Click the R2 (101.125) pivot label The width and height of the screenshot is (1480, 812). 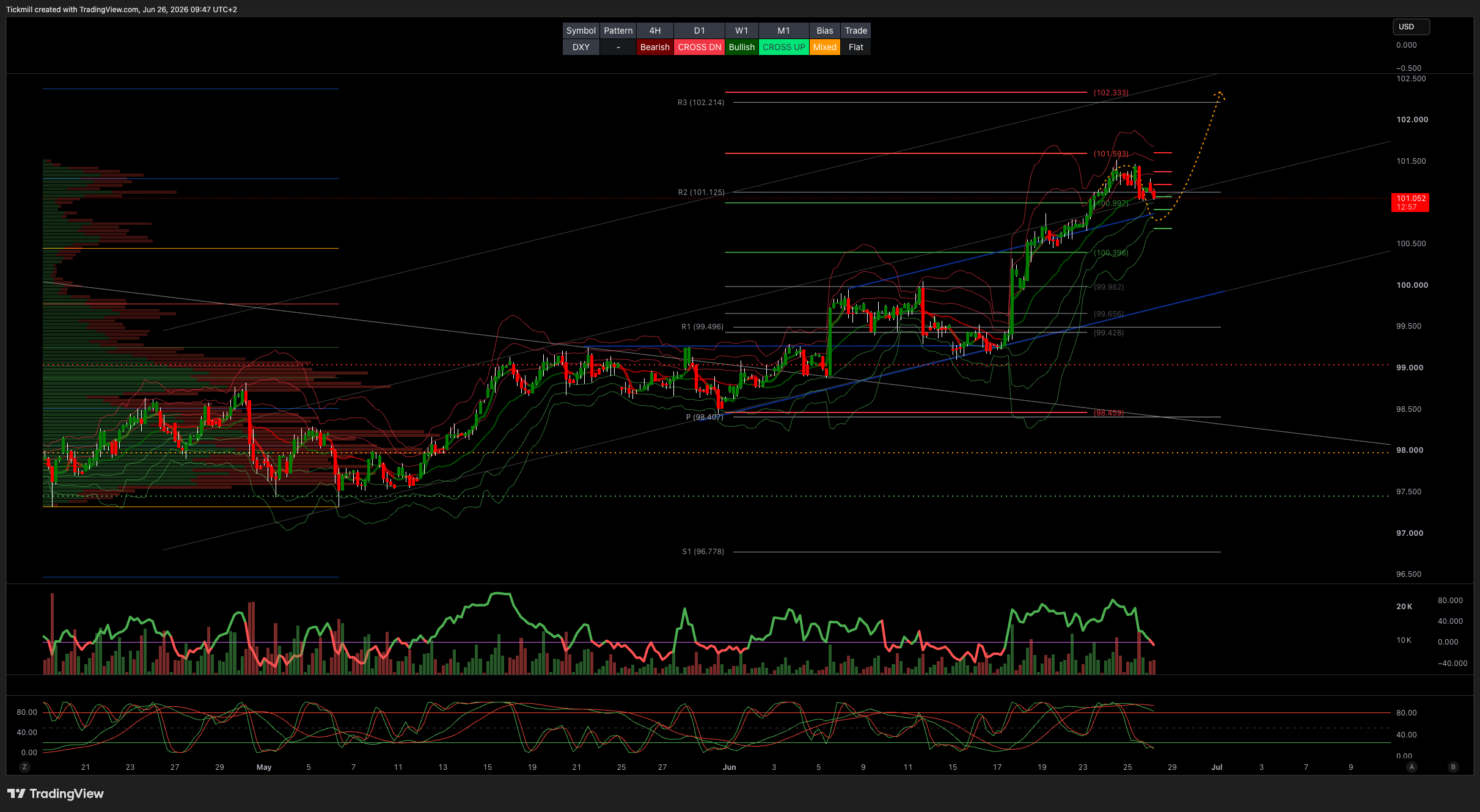click(x=701, y=192)
